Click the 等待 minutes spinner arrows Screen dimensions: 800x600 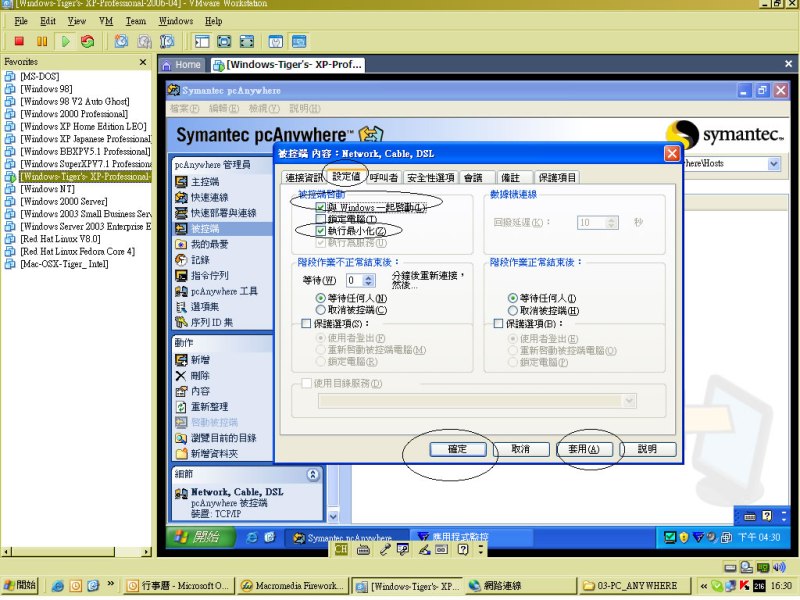(x=369, y=280)
